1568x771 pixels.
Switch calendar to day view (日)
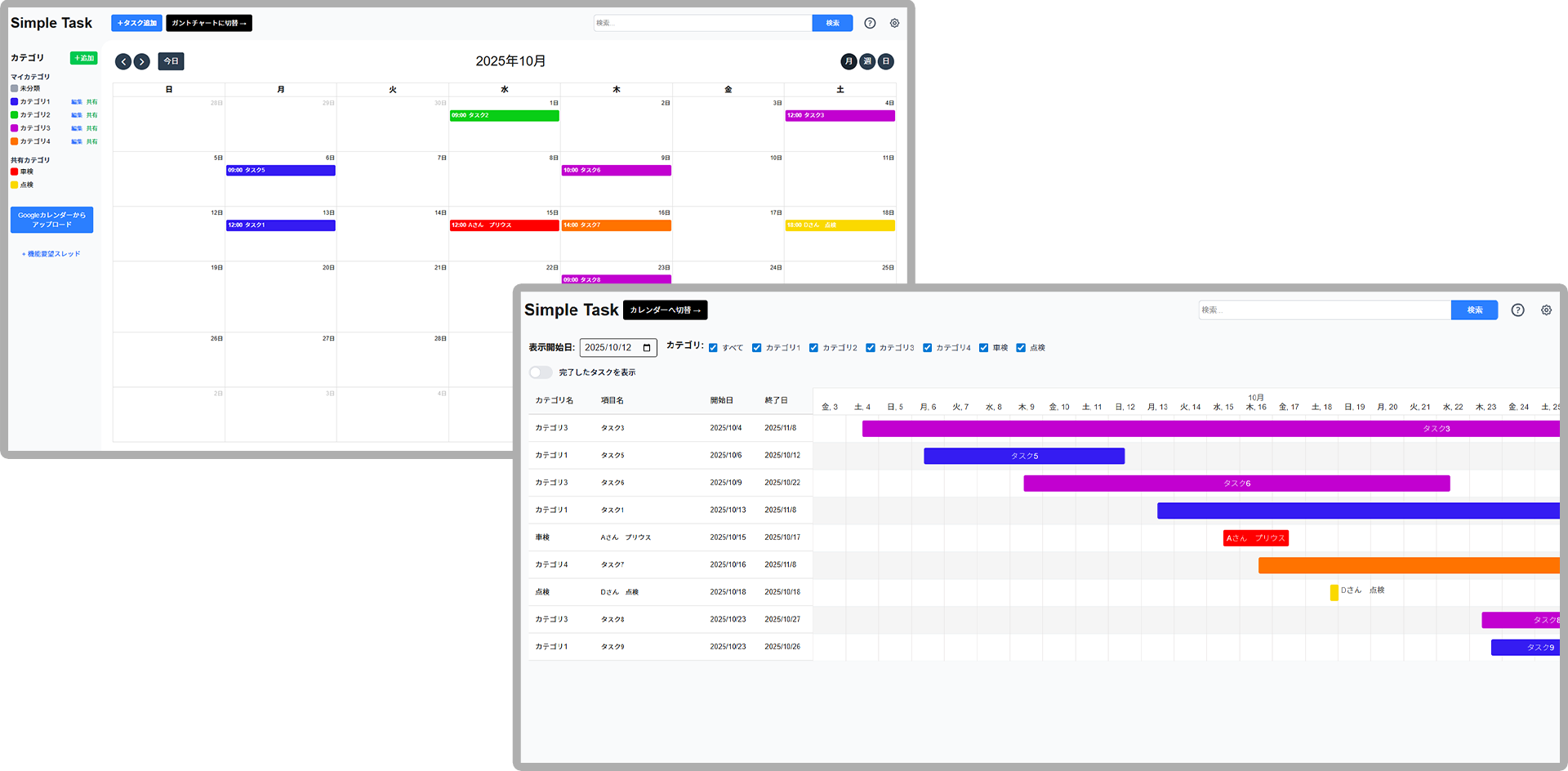pyautogui.click(x=886, y=61)
